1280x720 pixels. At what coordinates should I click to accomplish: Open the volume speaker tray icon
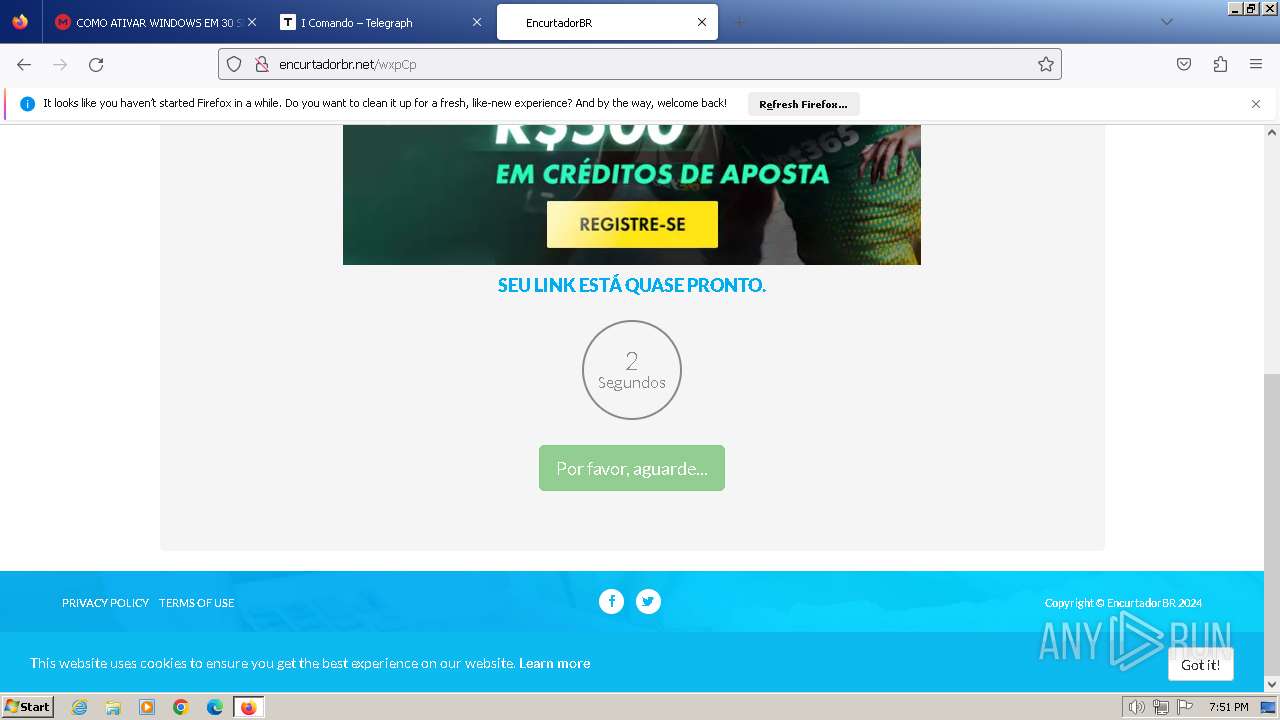click(x=1136, y=707)
